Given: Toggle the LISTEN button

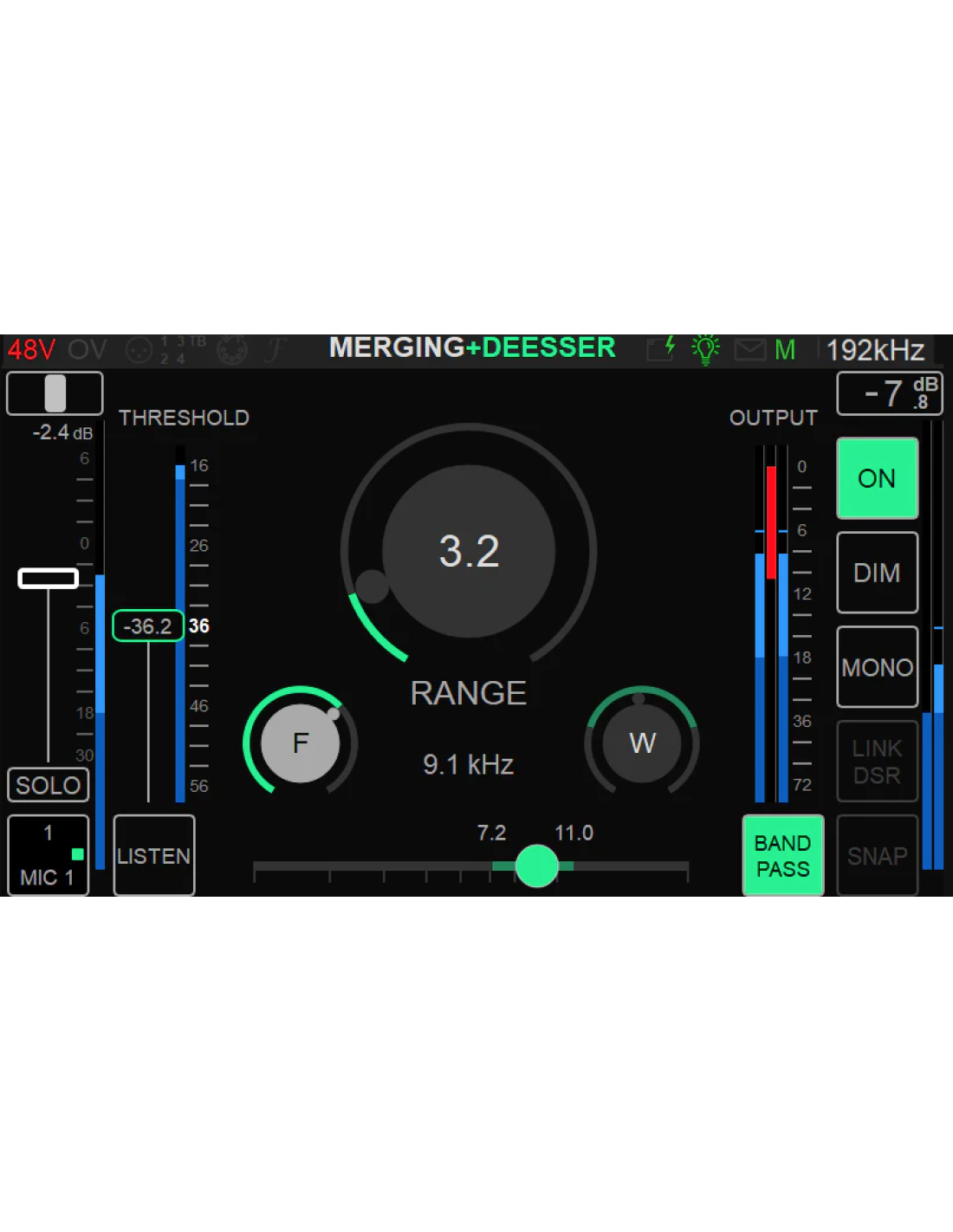Looking at the screenshot, I should coord(154,856).
